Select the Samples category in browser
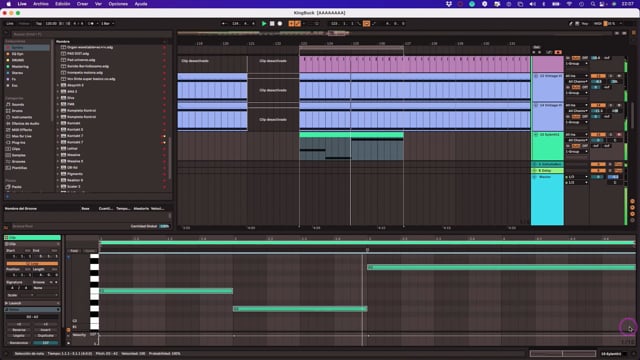 [x=19, y=155]
